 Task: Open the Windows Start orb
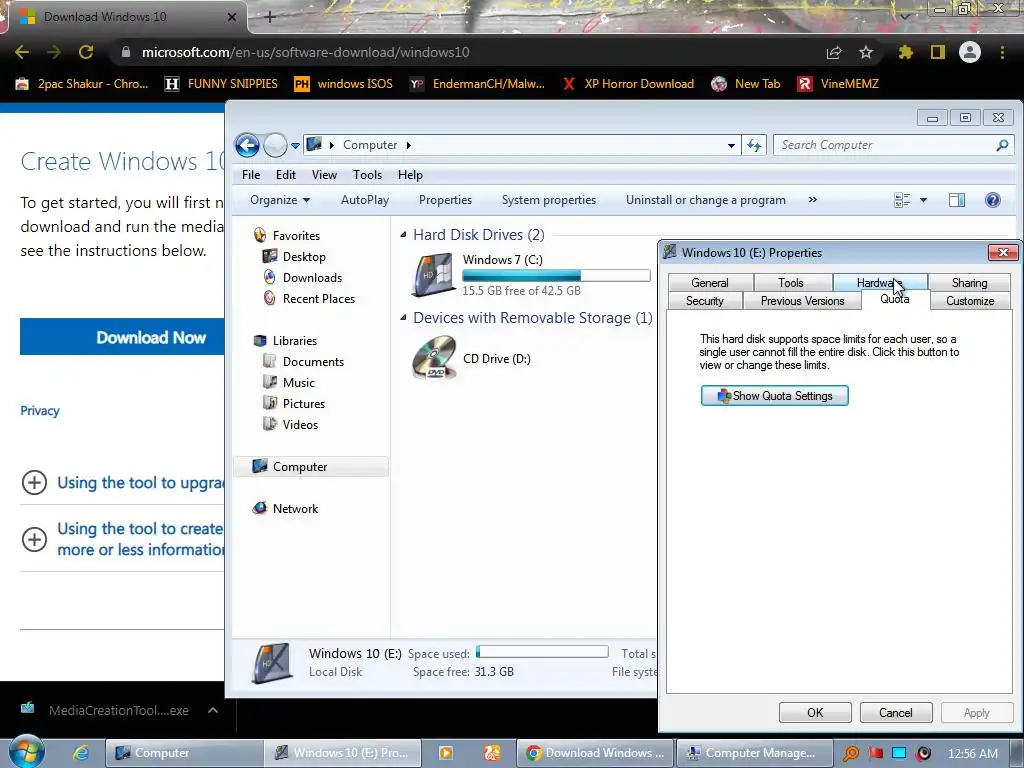[x=27, y=752]
